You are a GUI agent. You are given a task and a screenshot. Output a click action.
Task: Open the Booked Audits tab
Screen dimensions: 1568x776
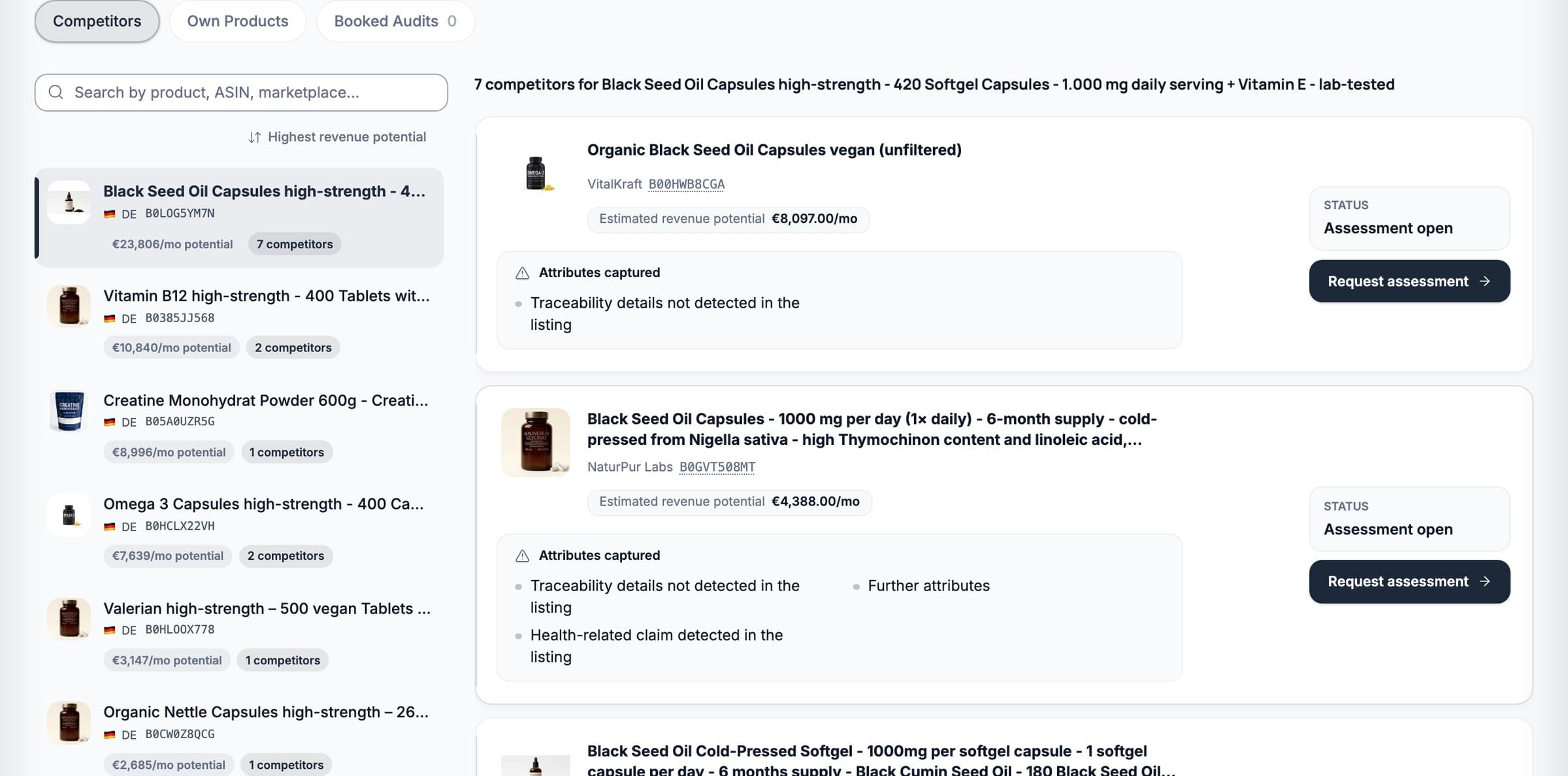click(x=395, y=21)
